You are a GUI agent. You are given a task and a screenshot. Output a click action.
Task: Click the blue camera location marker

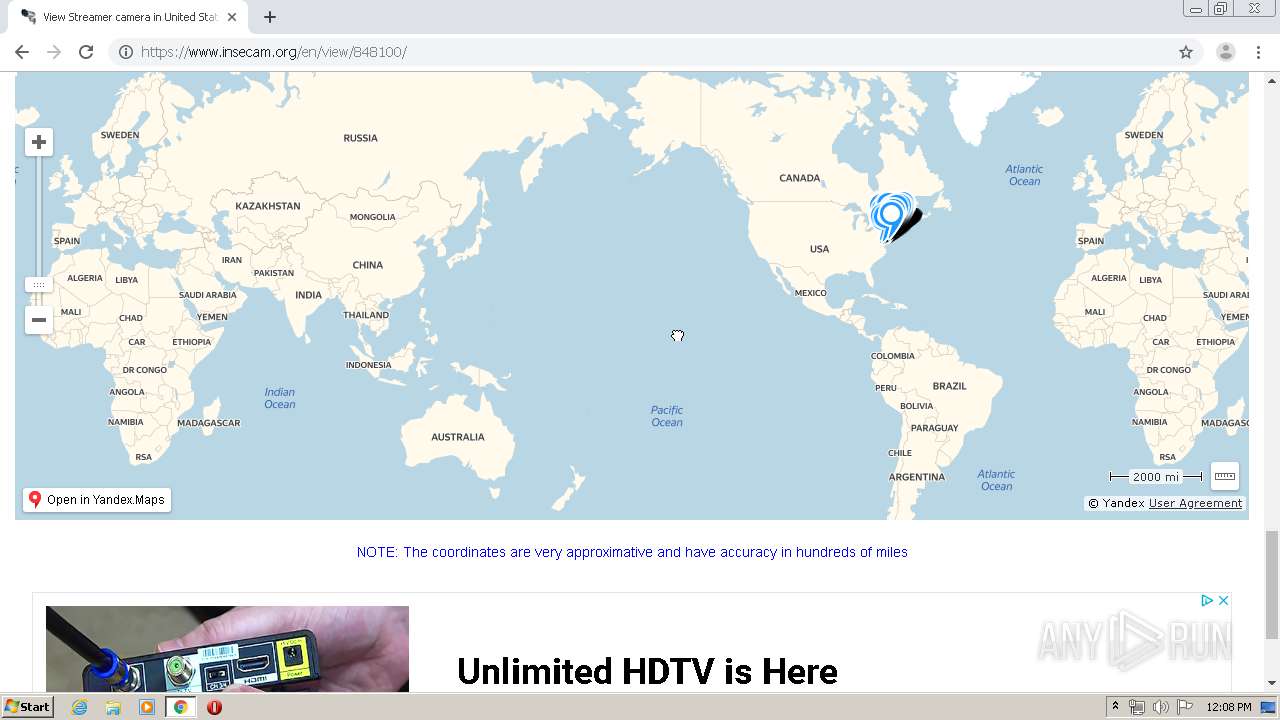pyautogui.click(x=889, y=217)
